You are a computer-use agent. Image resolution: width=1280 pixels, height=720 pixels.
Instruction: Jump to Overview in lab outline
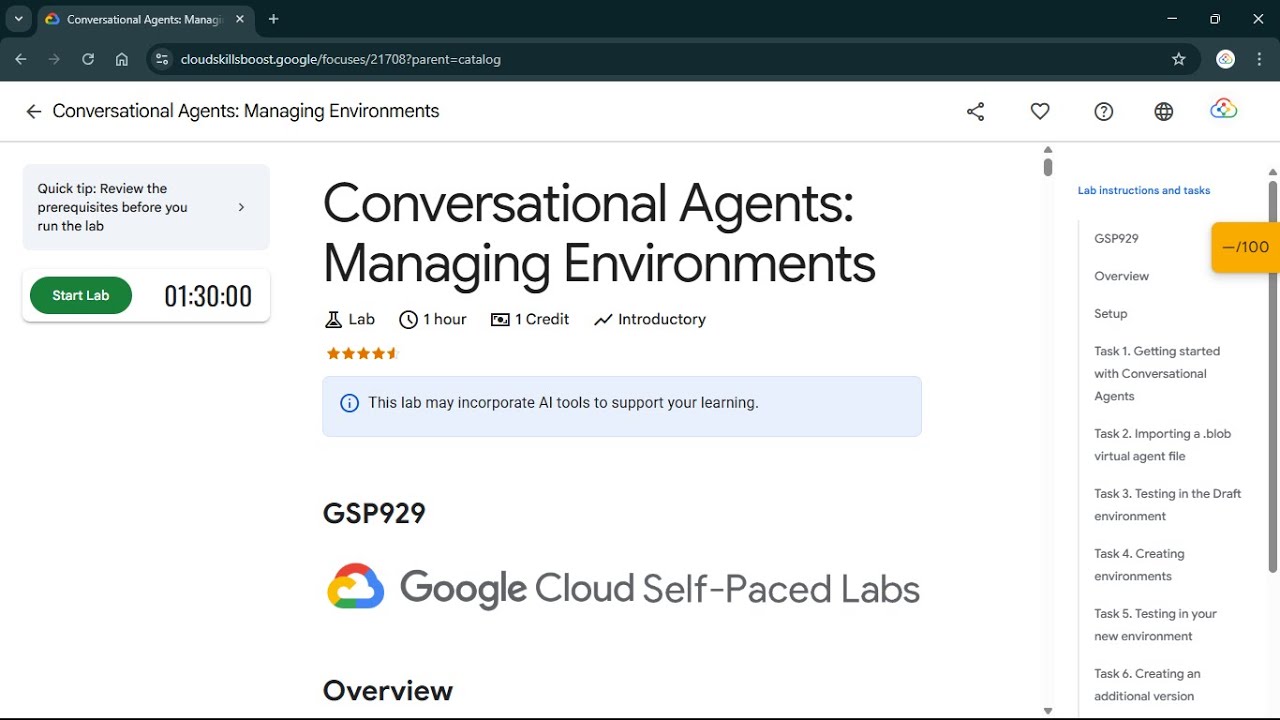tap(1121, 276)
